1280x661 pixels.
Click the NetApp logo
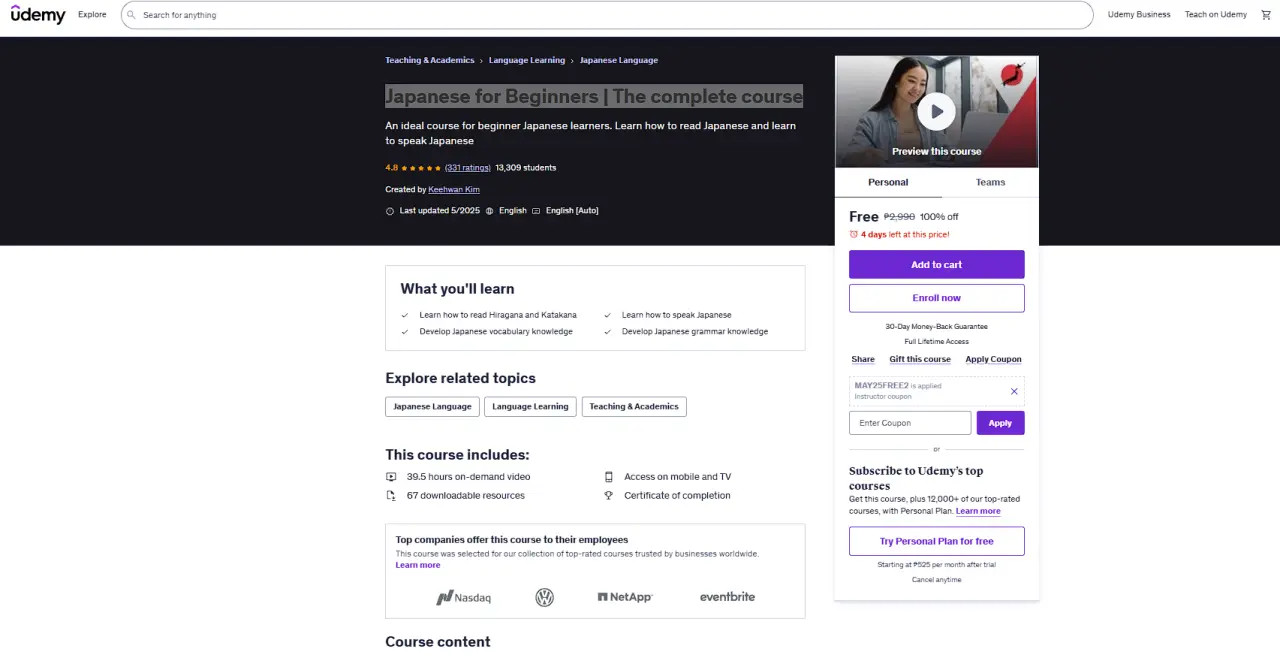click(x=625, y=597)
